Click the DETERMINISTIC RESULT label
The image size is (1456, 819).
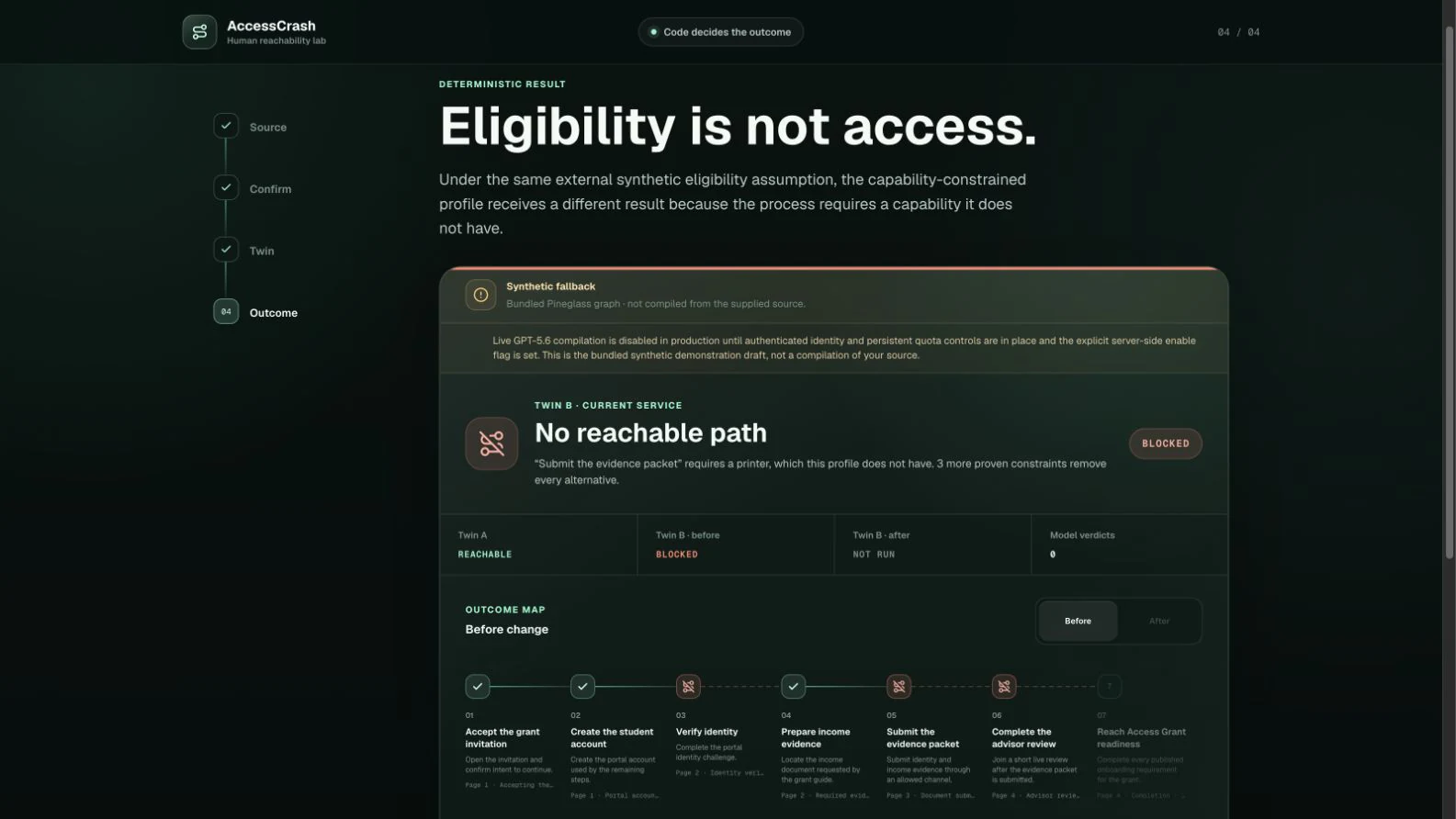click(502, 84)
